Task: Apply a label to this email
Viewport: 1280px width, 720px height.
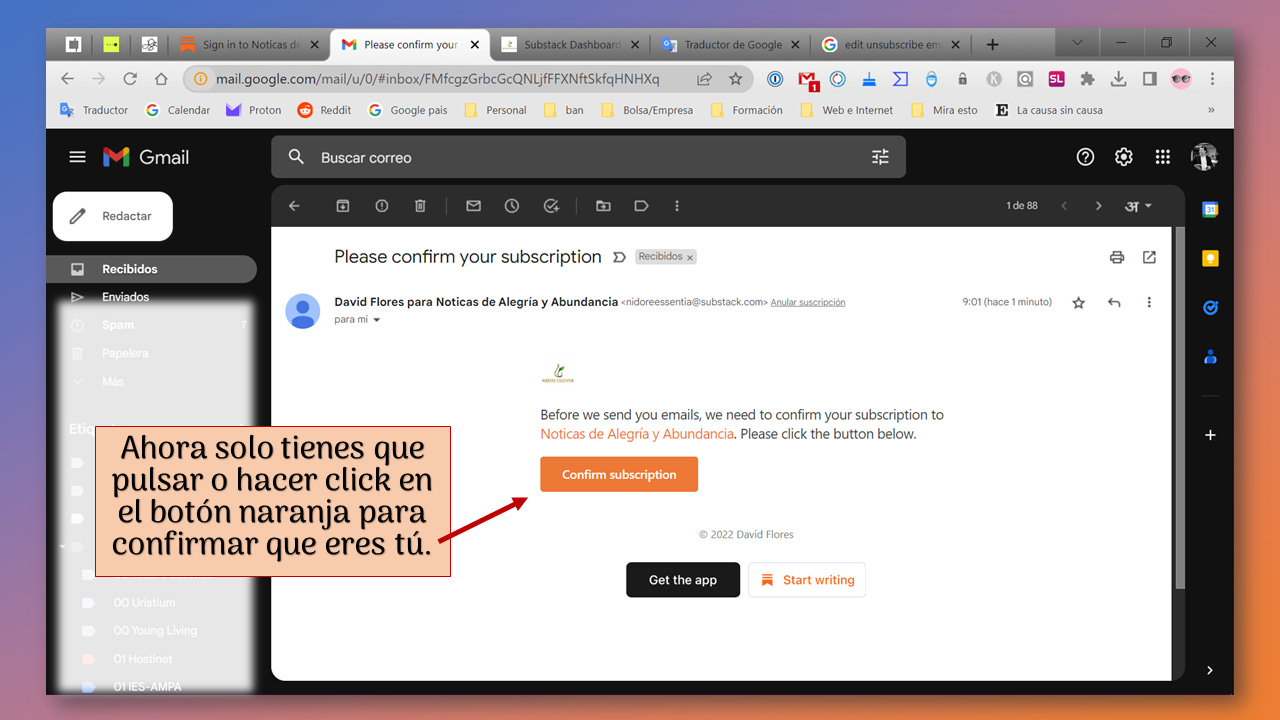Action: point(641,206)
